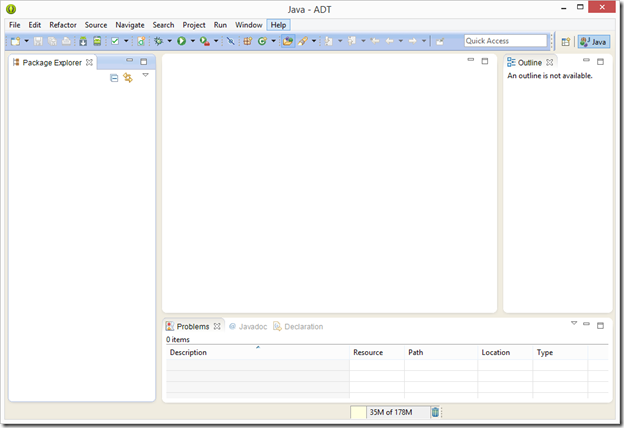Click the Search flashlight icon
The width and height of the screenshot is (624, 428).
(303, 41)
